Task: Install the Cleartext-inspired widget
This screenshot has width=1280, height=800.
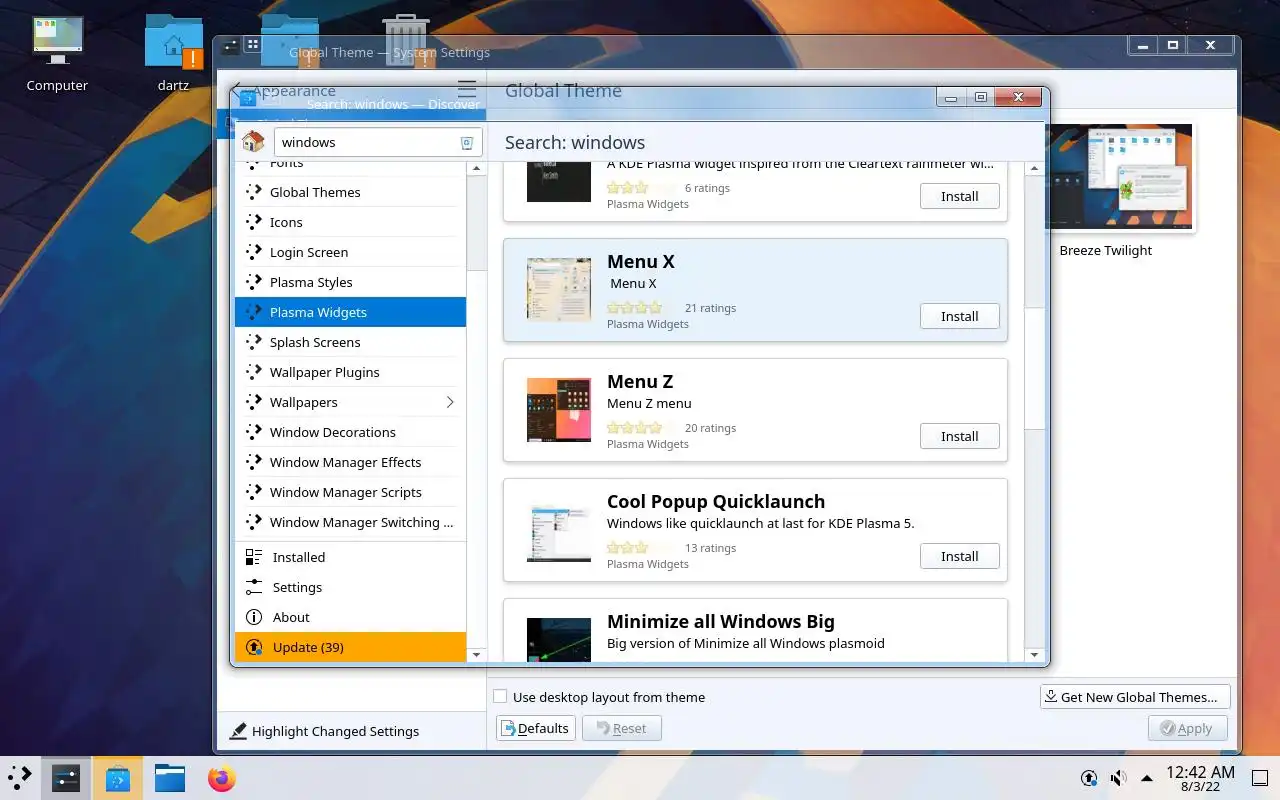Action: click(959, 196)
